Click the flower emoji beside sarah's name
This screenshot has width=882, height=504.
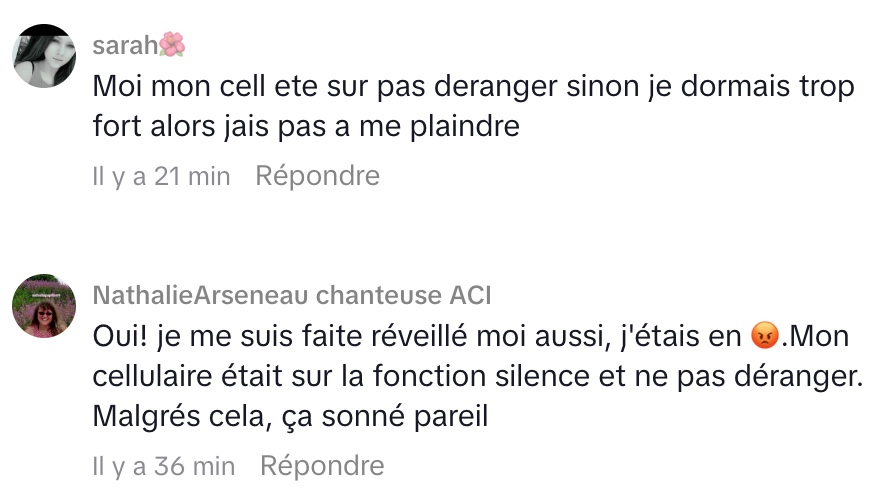pos(172,45)
